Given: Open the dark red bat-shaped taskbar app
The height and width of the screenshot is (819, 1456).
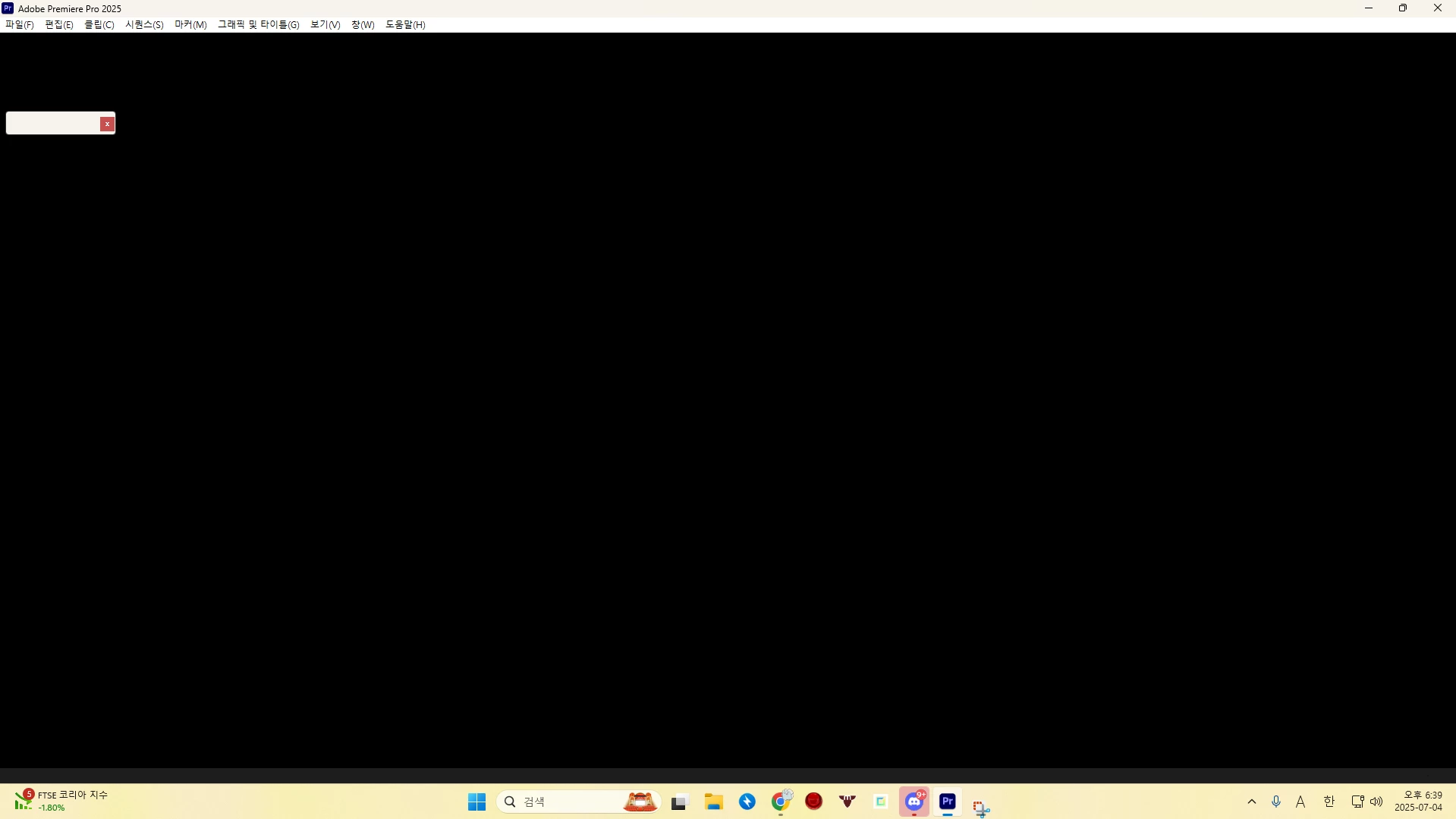Looking at the screenshot, I should coord(847,802).
